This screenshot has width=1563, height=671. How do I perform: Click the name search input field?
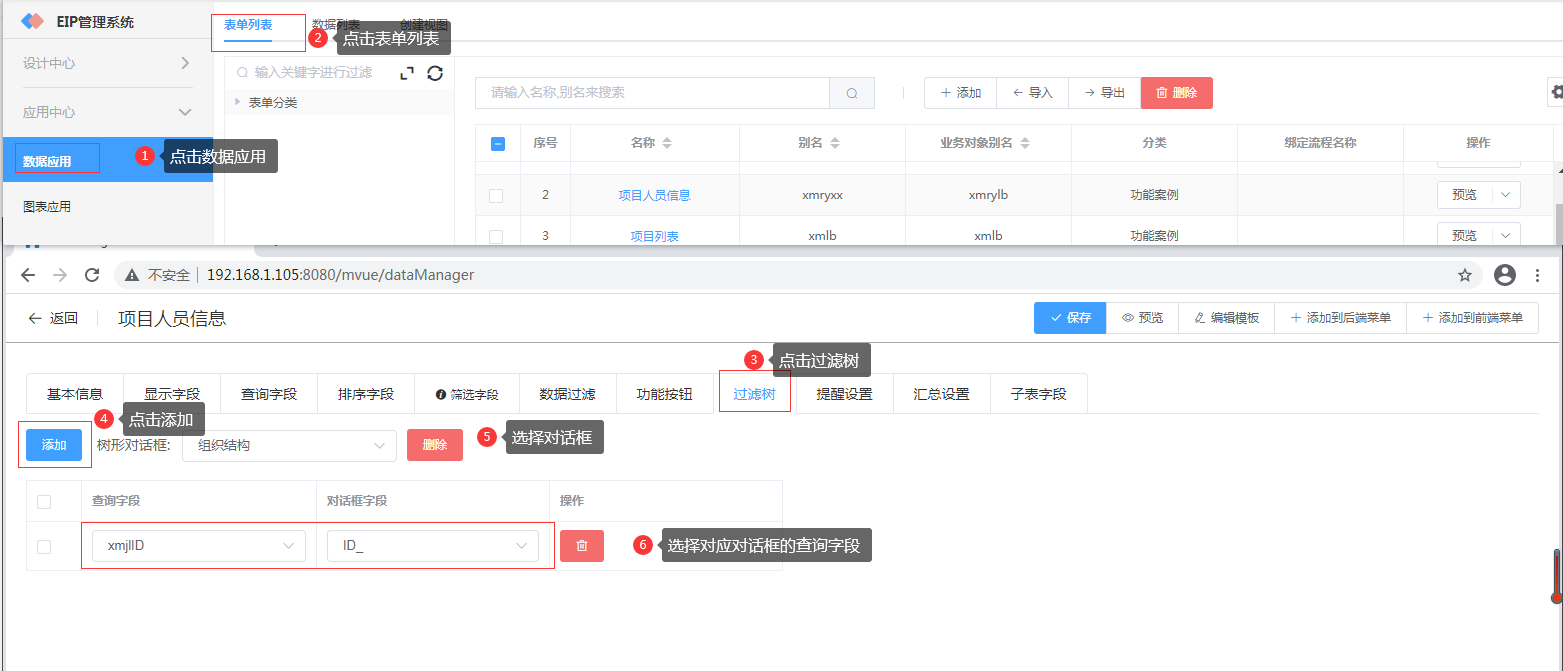tap(652, 93)
